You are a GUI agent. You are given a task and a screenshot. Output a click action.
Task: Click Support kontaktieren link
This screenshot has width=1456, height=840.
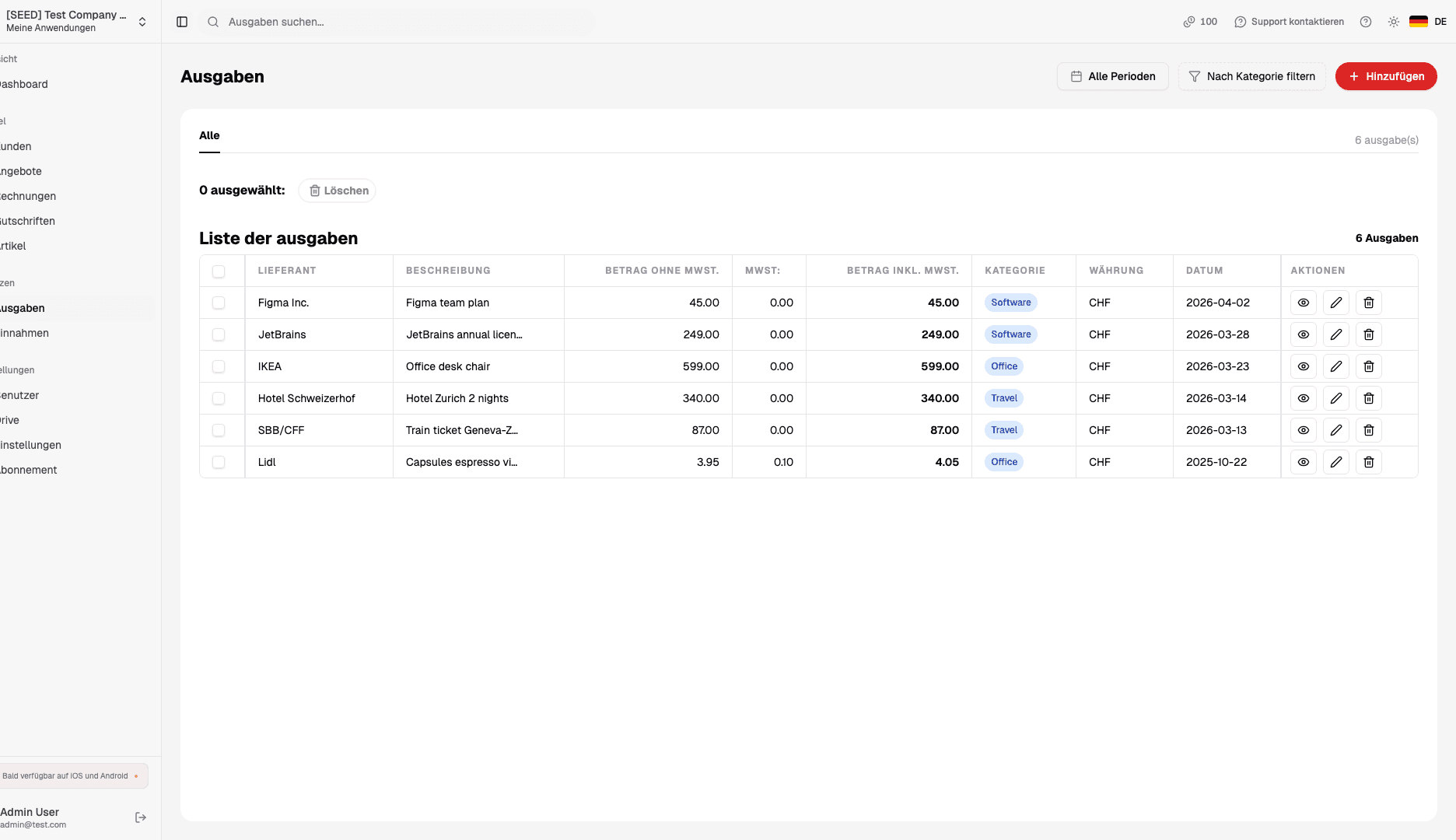[1289, 22]
